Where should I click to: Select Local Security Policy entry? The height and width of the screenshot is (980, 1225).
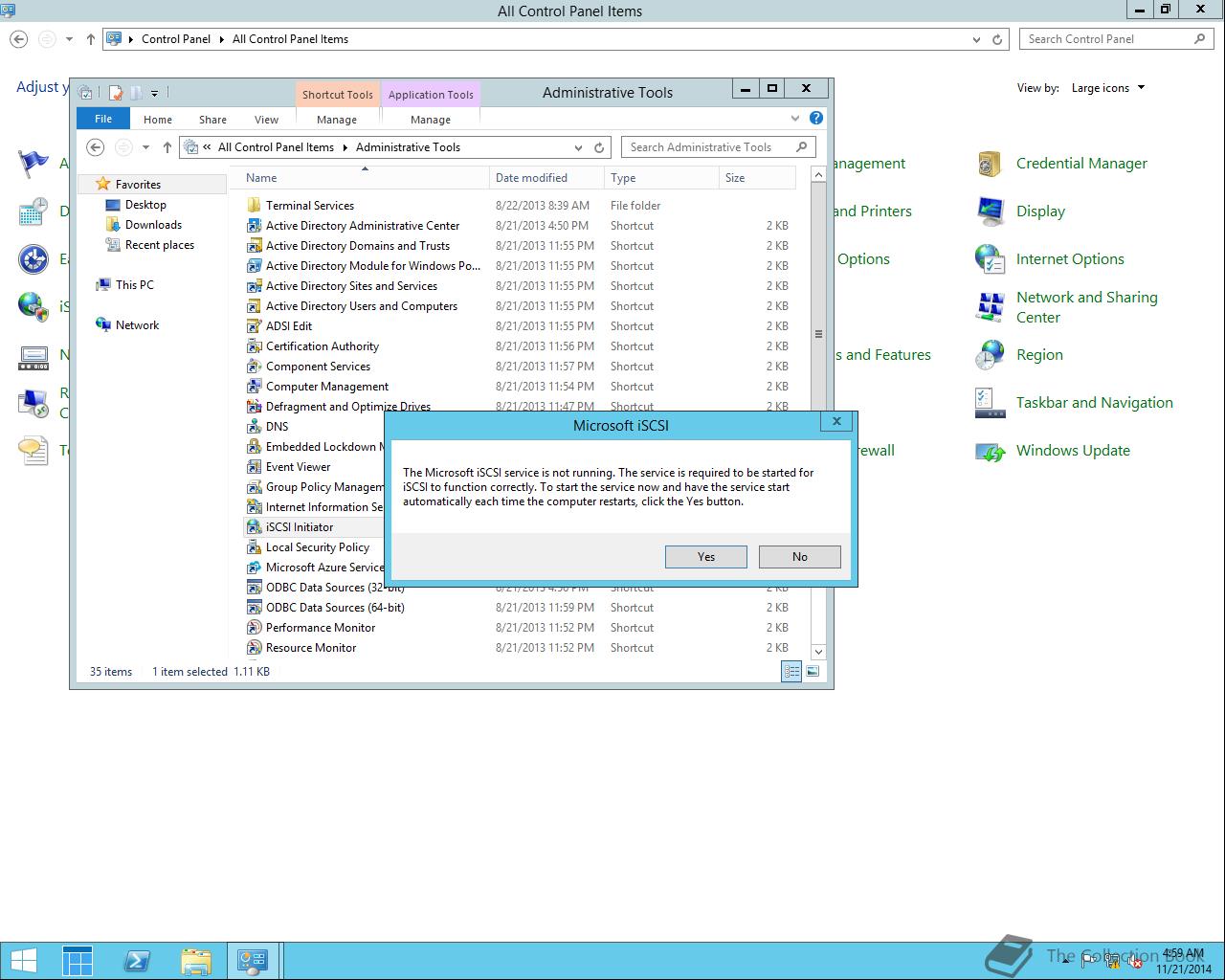click(317, 547)
